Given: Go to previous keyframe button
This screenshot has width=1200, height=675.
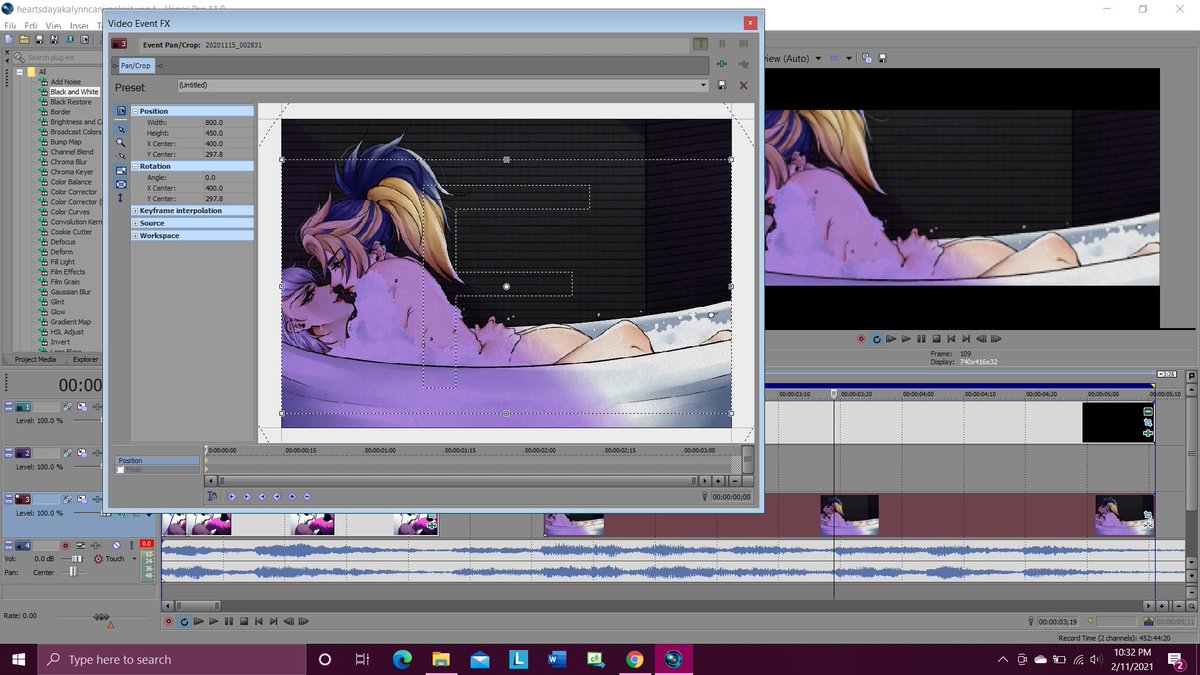Looking at the screenshot, I should coord(247,496).
